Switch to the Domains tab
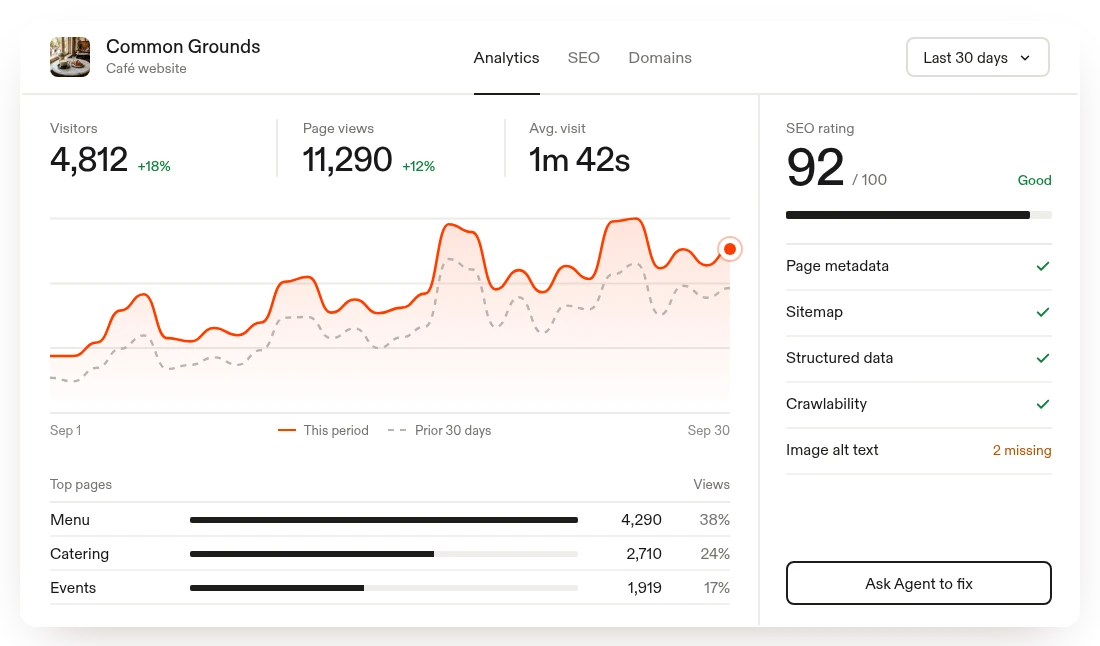Screen dimensions: 1100x646 coord(660,58)
